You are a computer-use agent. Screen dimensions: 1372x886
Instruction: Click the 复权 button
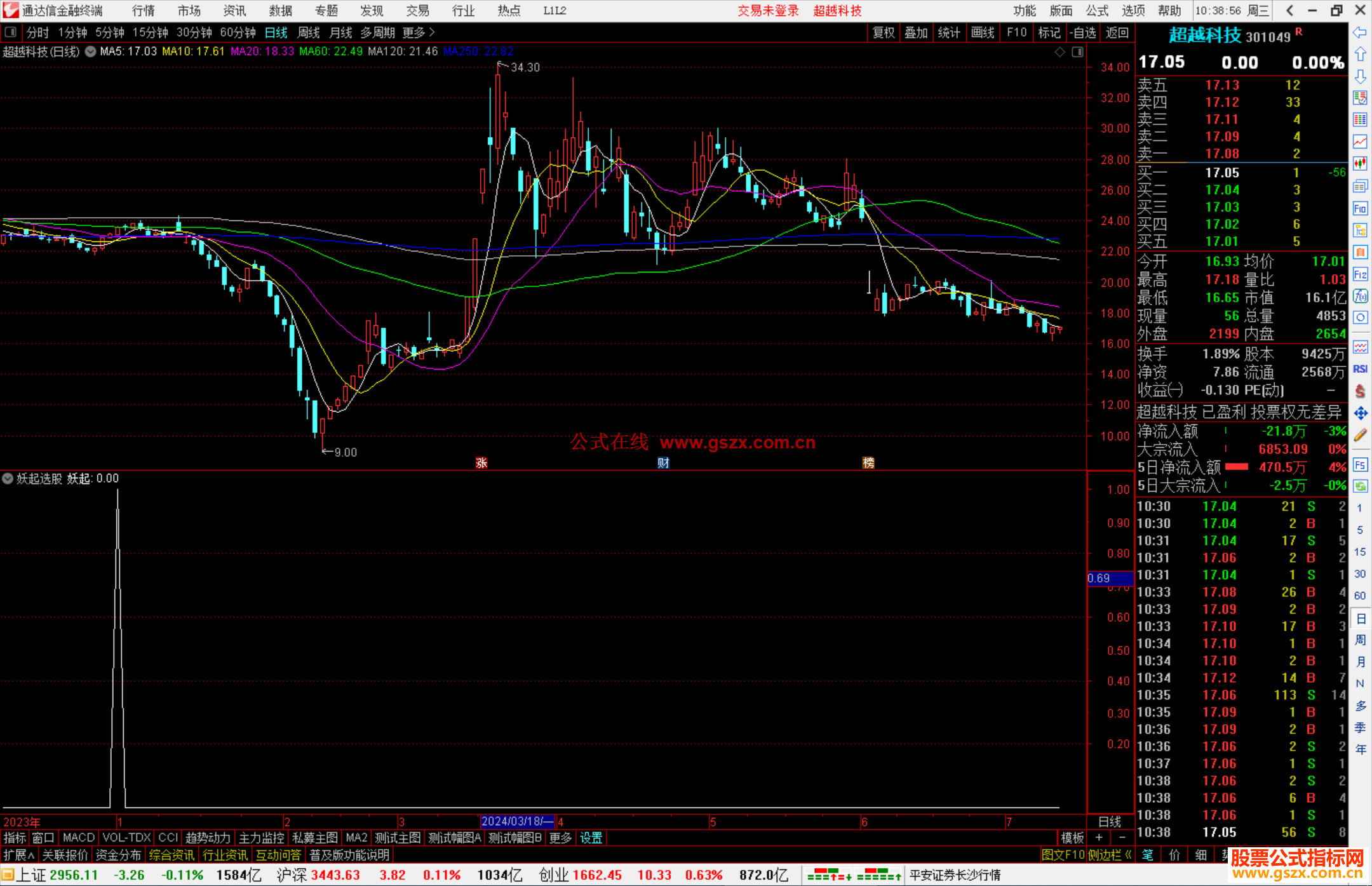[x=883, y=32]
